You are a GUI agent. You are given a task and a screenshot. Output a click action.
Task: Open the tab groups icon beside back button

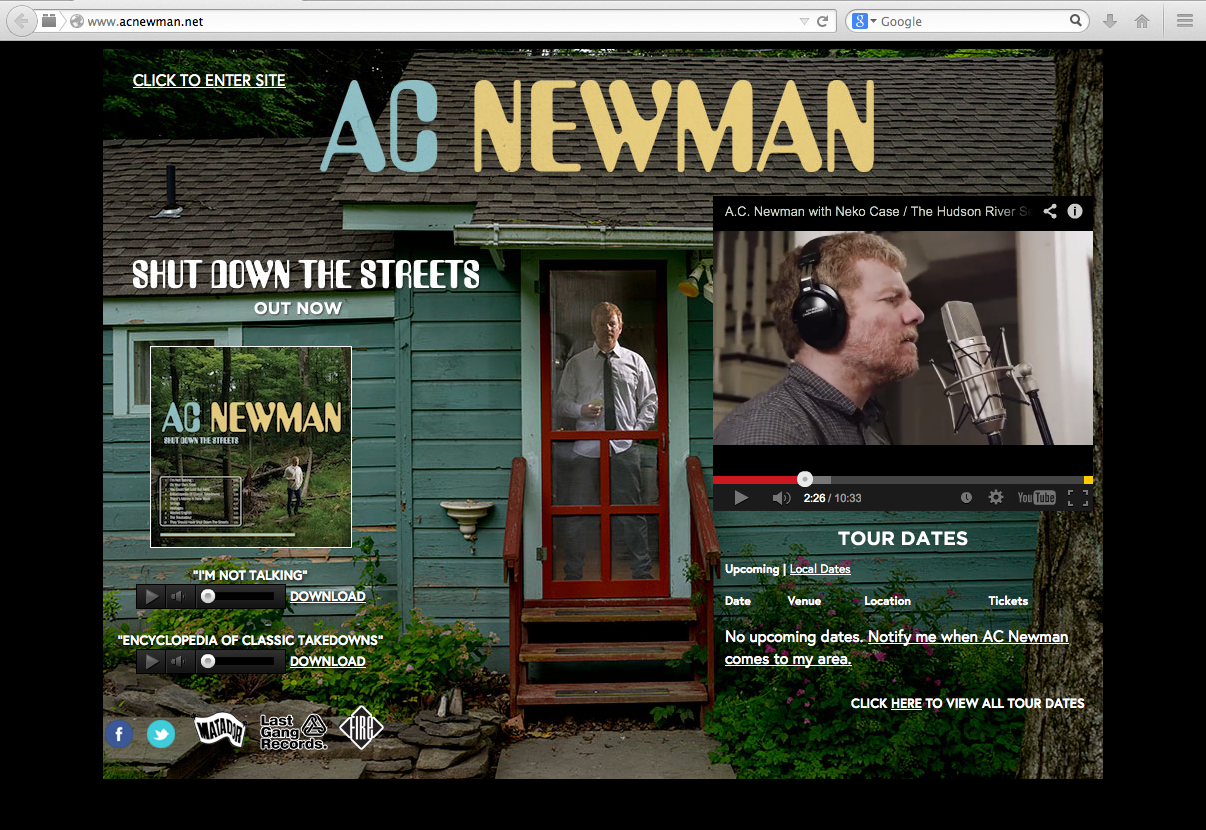click(49, 21)
